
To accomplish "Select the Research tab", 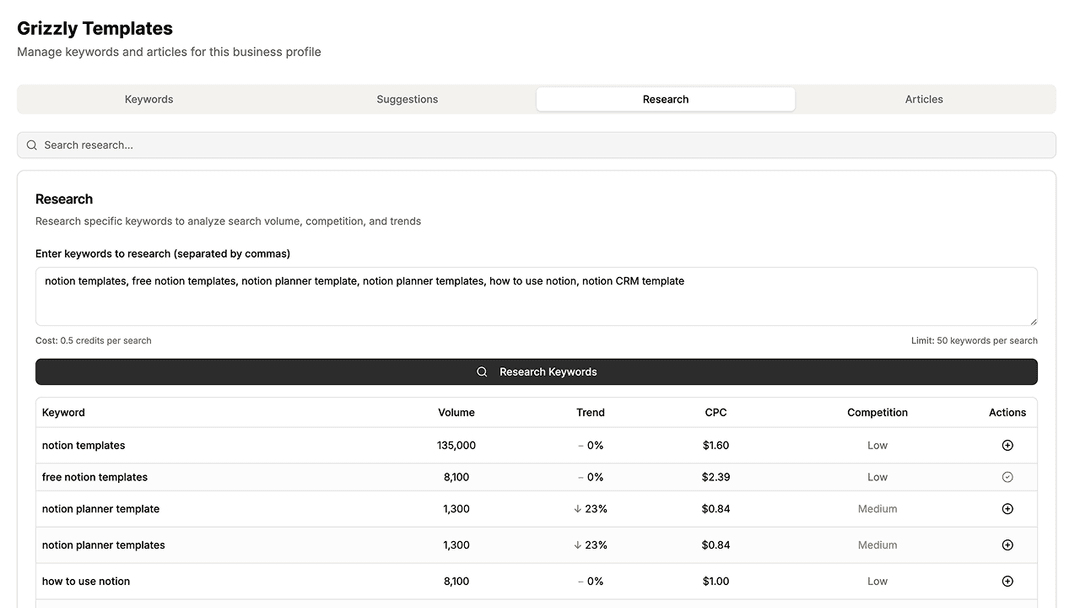I will tap(665, 99).
